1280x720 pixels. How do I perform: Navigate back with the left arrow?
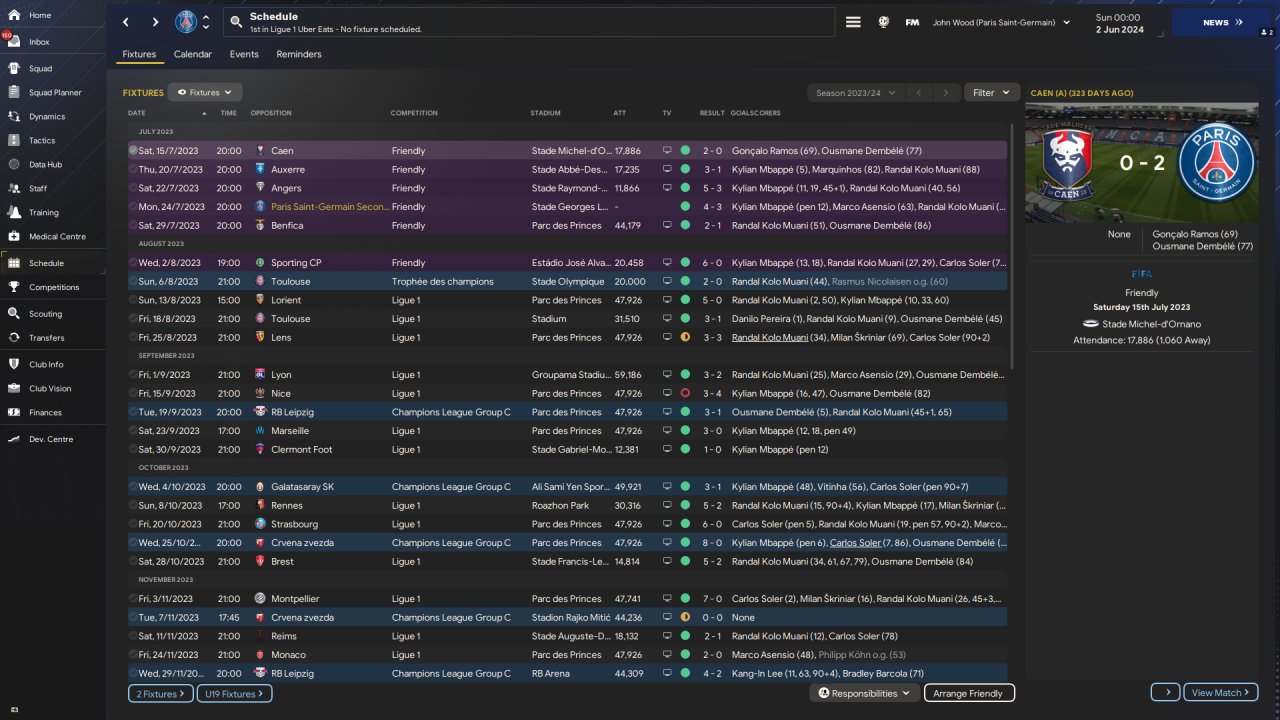pos(126,22)
